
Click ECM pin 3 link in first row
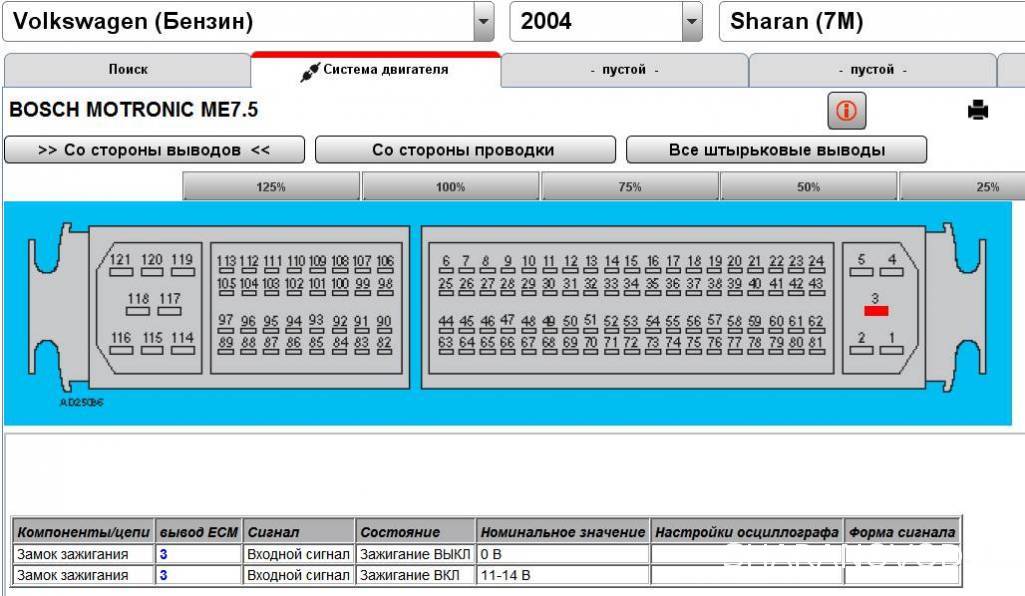163,554
